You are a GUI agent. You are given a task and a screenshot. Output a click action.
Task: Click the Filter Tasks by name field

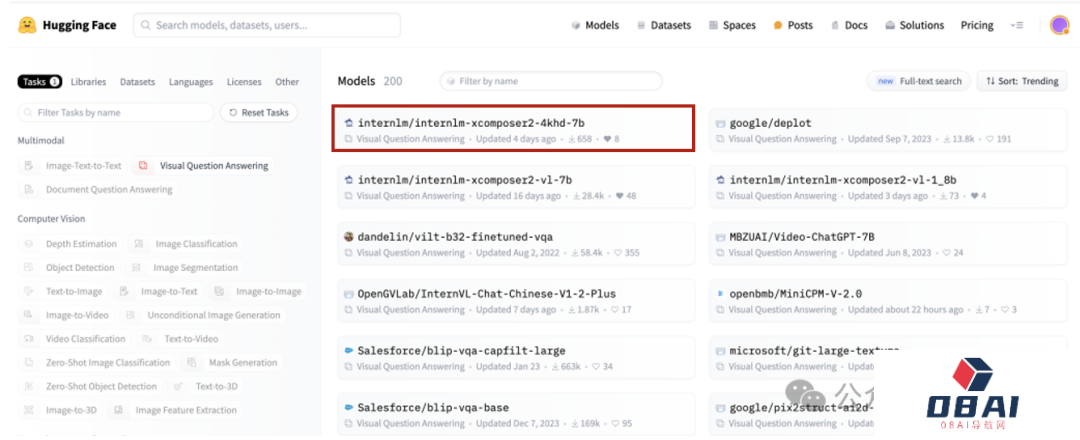coord(116,113)
